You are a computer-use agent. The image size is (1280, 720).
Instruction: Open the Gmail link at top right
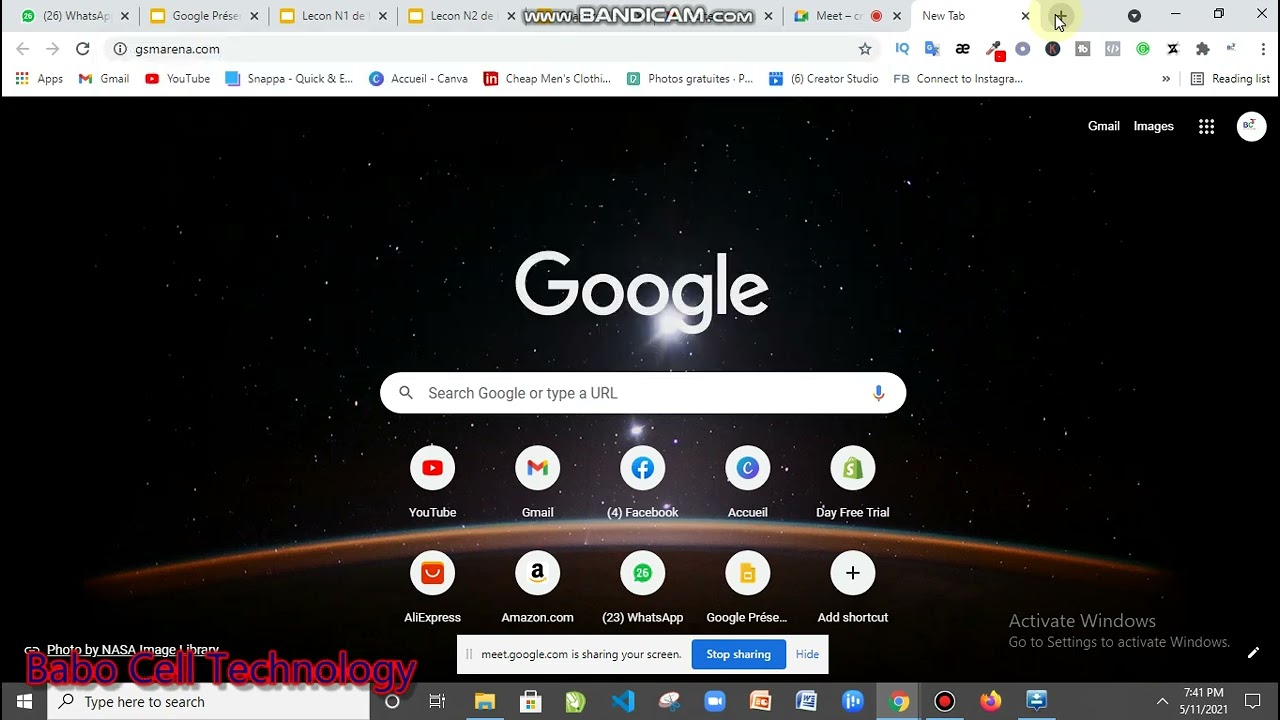[x=1103, y=126]
